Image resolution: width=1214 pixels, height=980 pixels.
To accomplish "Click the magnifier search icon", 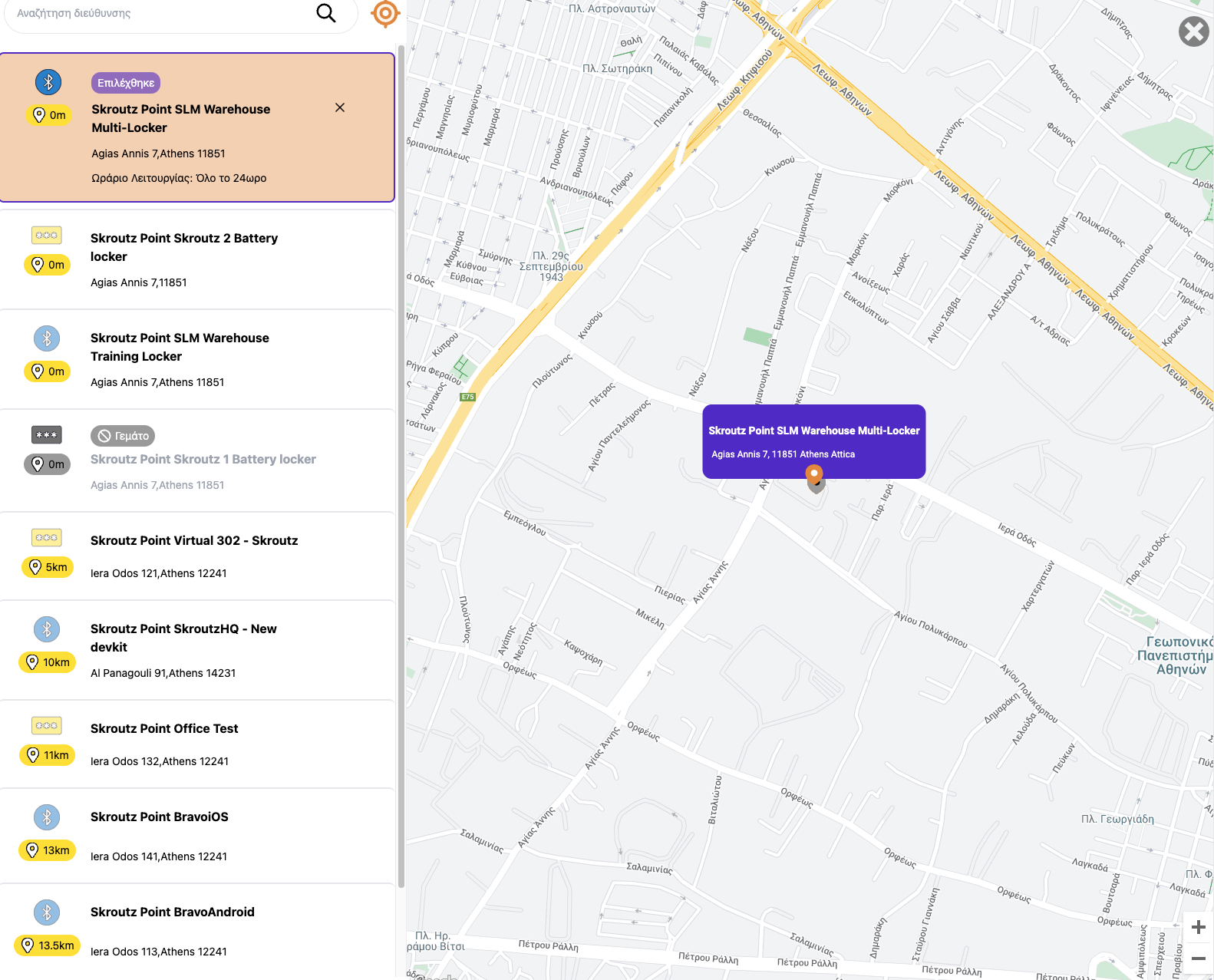I will pyautogui.click(x=326, y=13).
